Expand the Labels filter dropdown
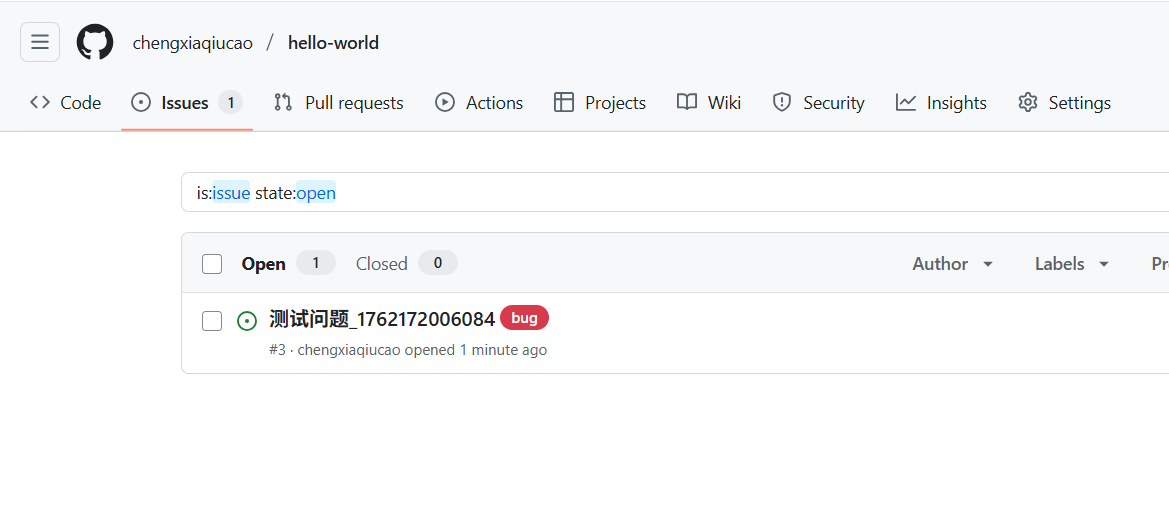 click(x=1072, y=263)
